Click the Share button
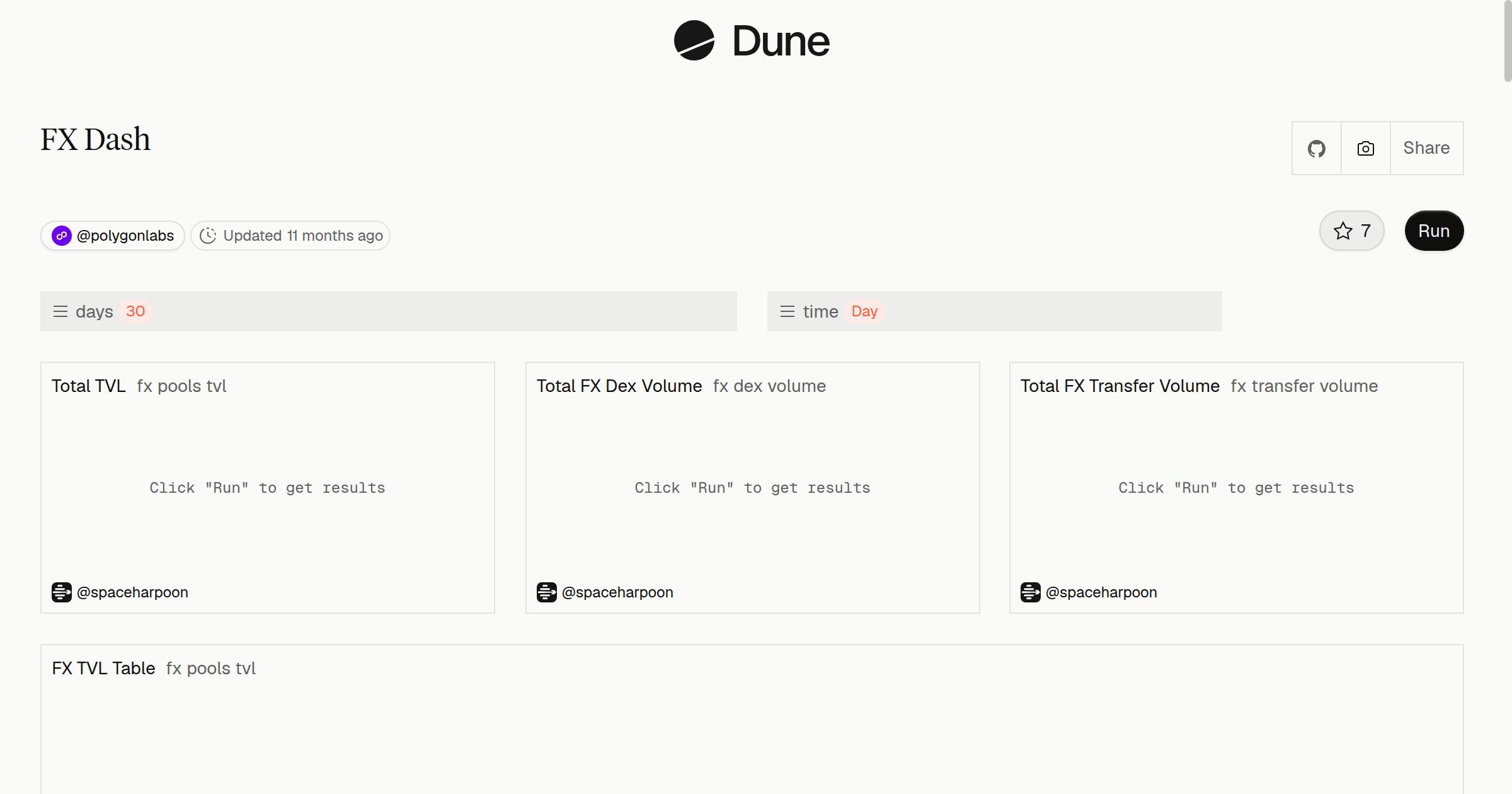Viewport: 1512px width, 794px height. [x=1426, y=148]
